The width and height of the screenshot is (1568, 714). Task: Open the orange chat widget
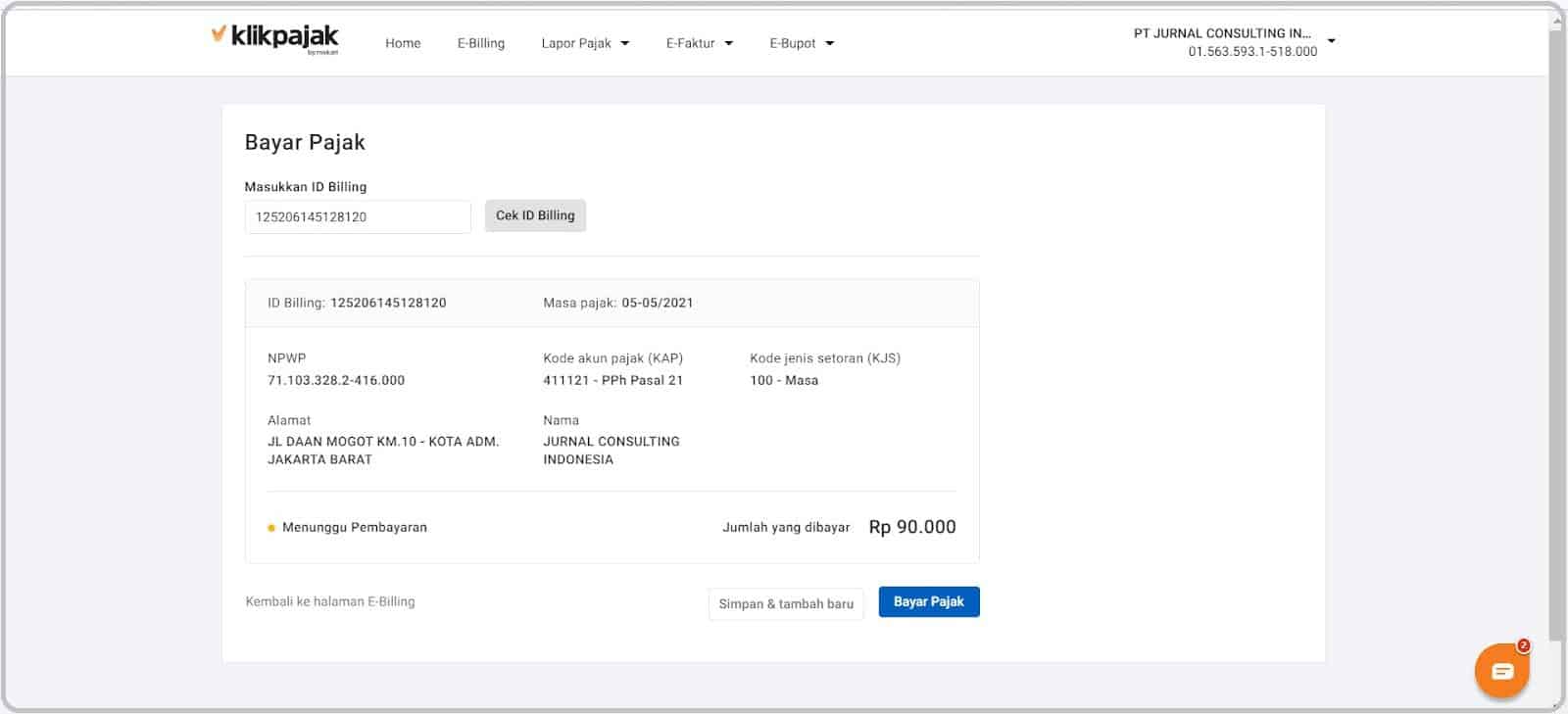1501,671
